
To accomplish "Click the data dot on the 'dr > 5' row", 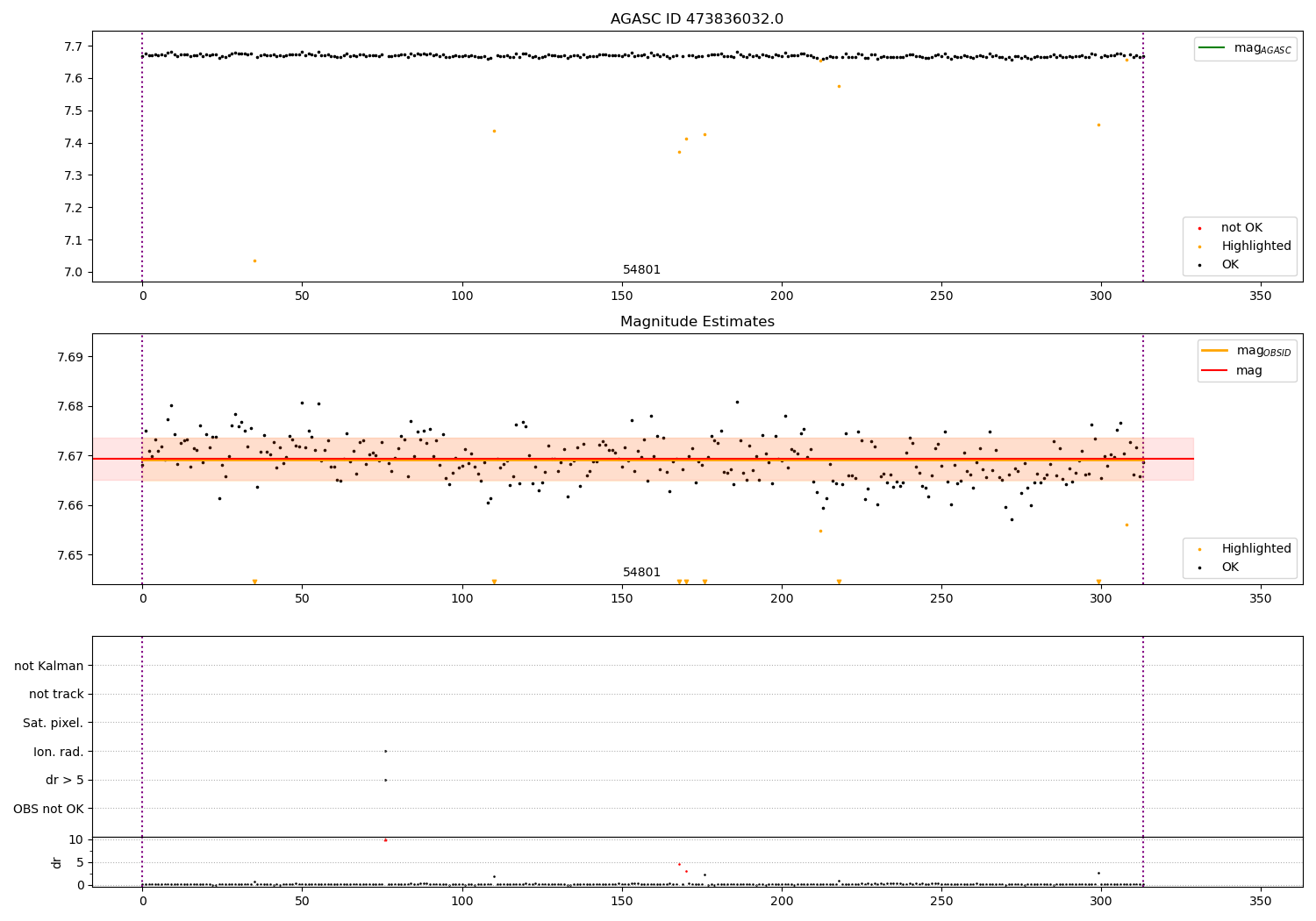I will (x=385, y=780).
